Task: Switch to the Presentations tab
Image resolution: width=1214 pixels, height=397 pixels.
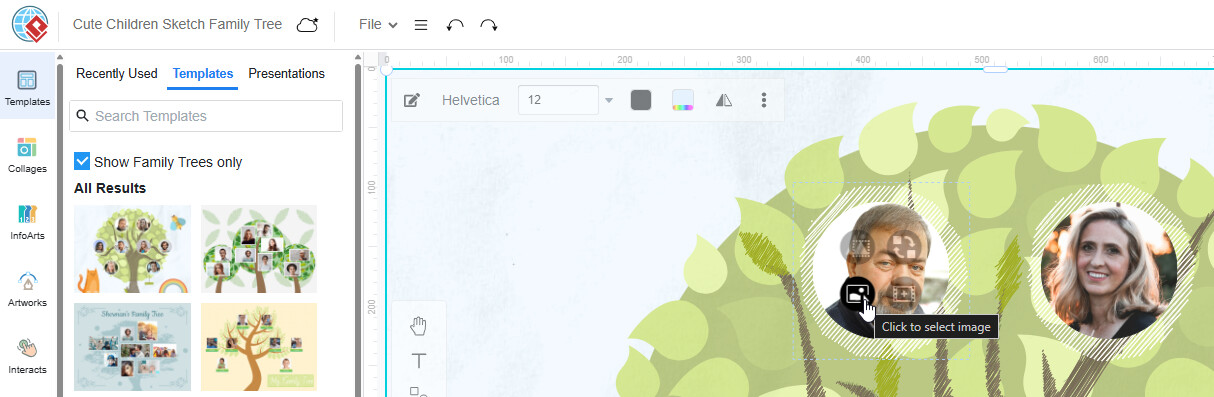Action: point(286,73)
